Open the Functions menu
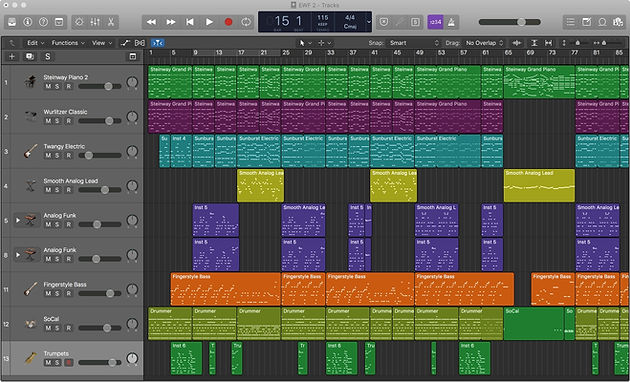Viewport: 630px width, 382px height. click(68, 43)
